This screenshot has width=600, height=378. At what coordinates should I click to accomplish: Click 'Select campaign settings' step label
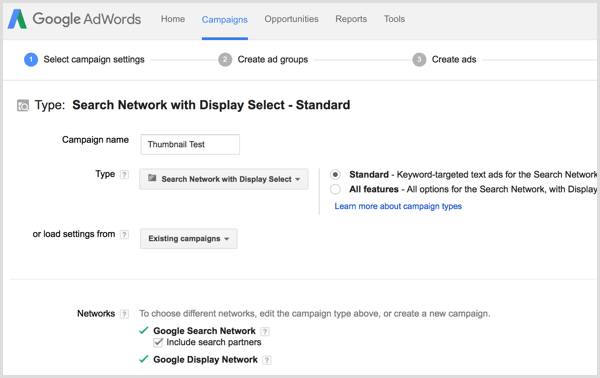tap(94, 60)
